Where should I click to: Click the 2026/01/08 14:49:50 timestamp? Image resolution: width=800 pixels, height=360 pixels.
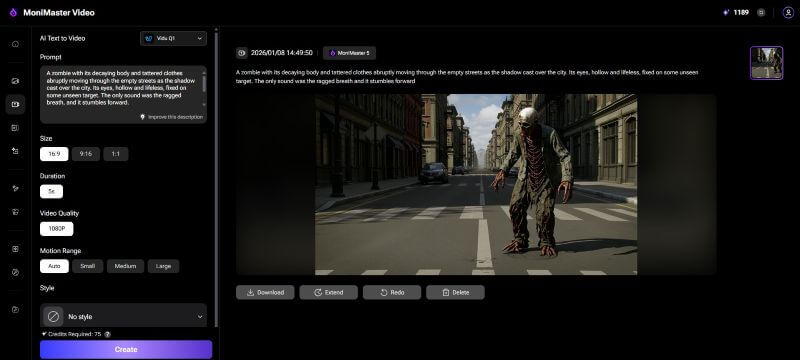(x=282, y=53)
